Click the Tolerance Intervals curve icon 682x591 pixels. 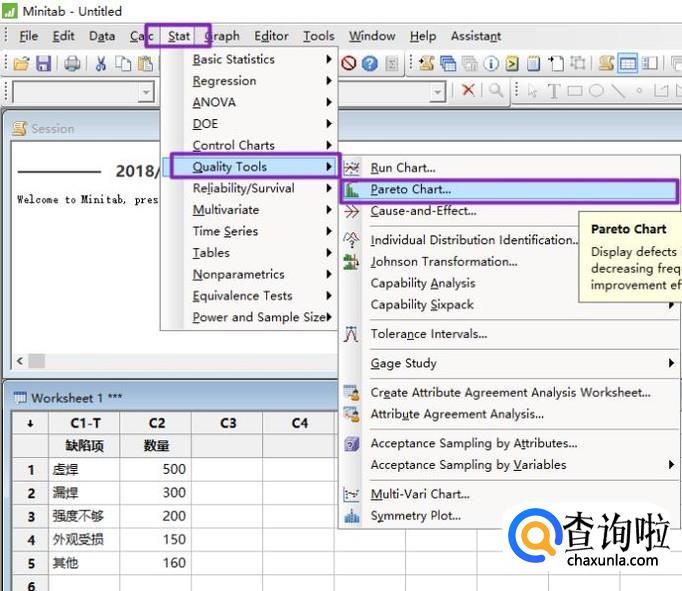pos(351,334)
